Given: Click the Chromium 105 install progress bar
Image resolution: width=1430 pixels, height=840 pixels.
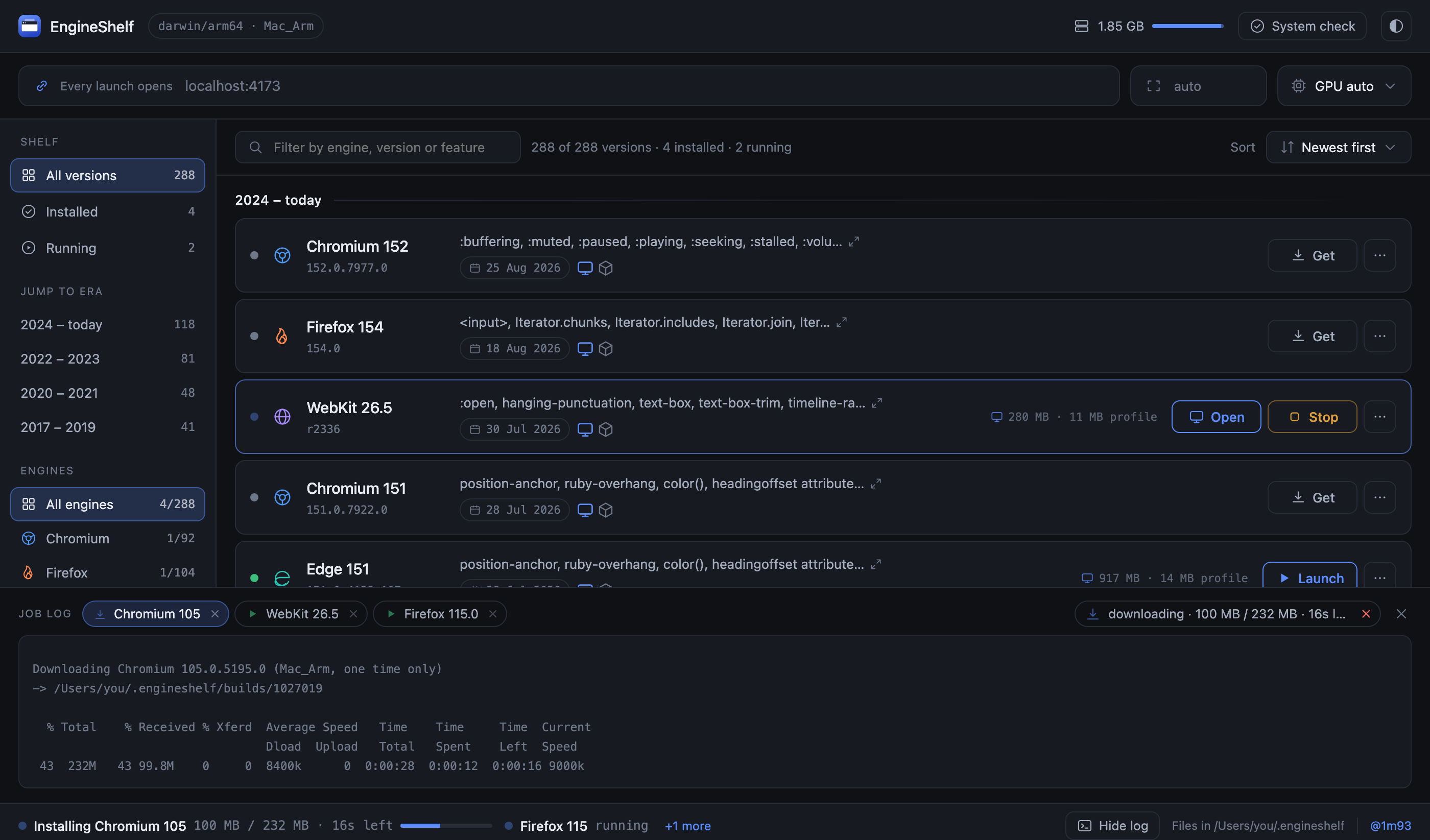Looking at the screenshot, I should (x=446, y=825).
